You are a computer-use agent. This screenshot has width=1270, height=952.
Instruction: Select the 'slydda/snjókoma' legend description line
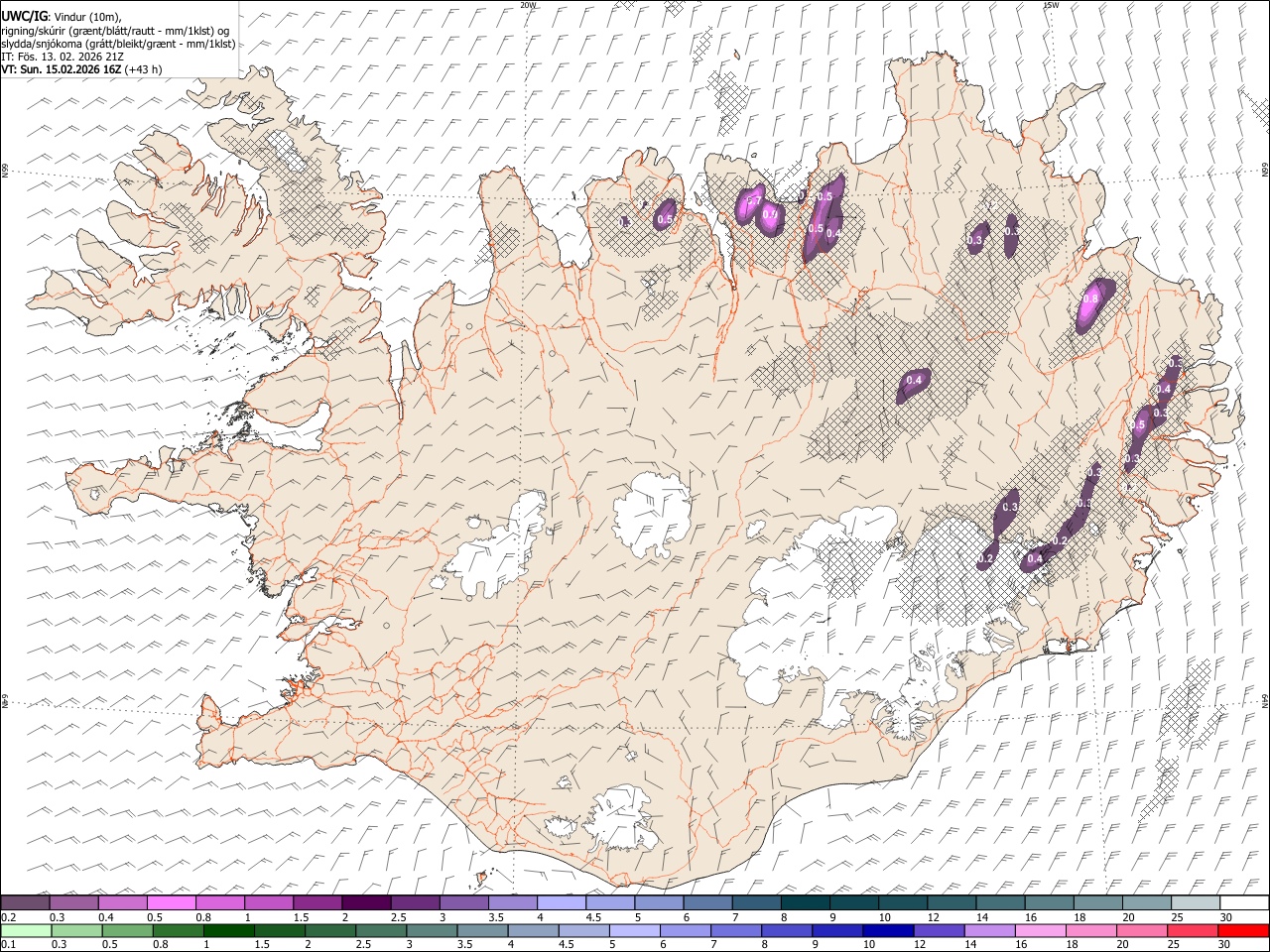coord(118,44)
